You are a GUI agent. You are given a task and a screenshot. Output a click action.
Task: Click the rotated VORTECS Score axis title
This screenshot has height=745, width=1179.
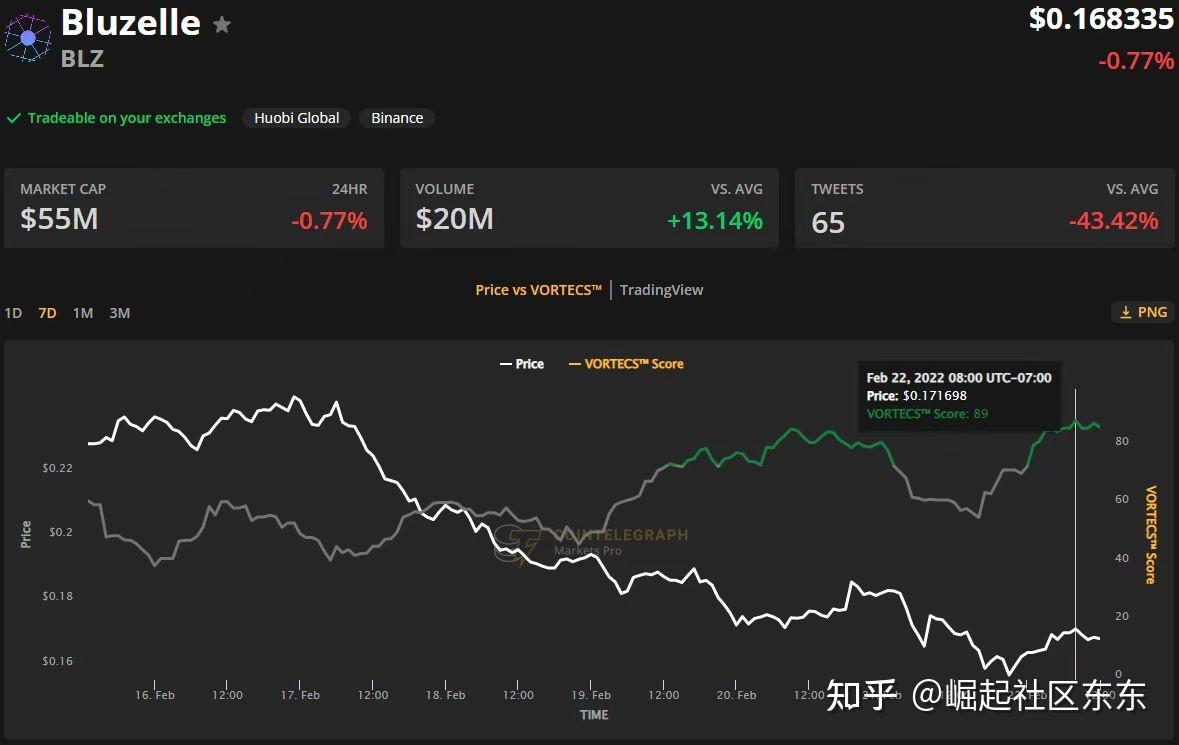pyautogui.click(x=1150, y=534)
